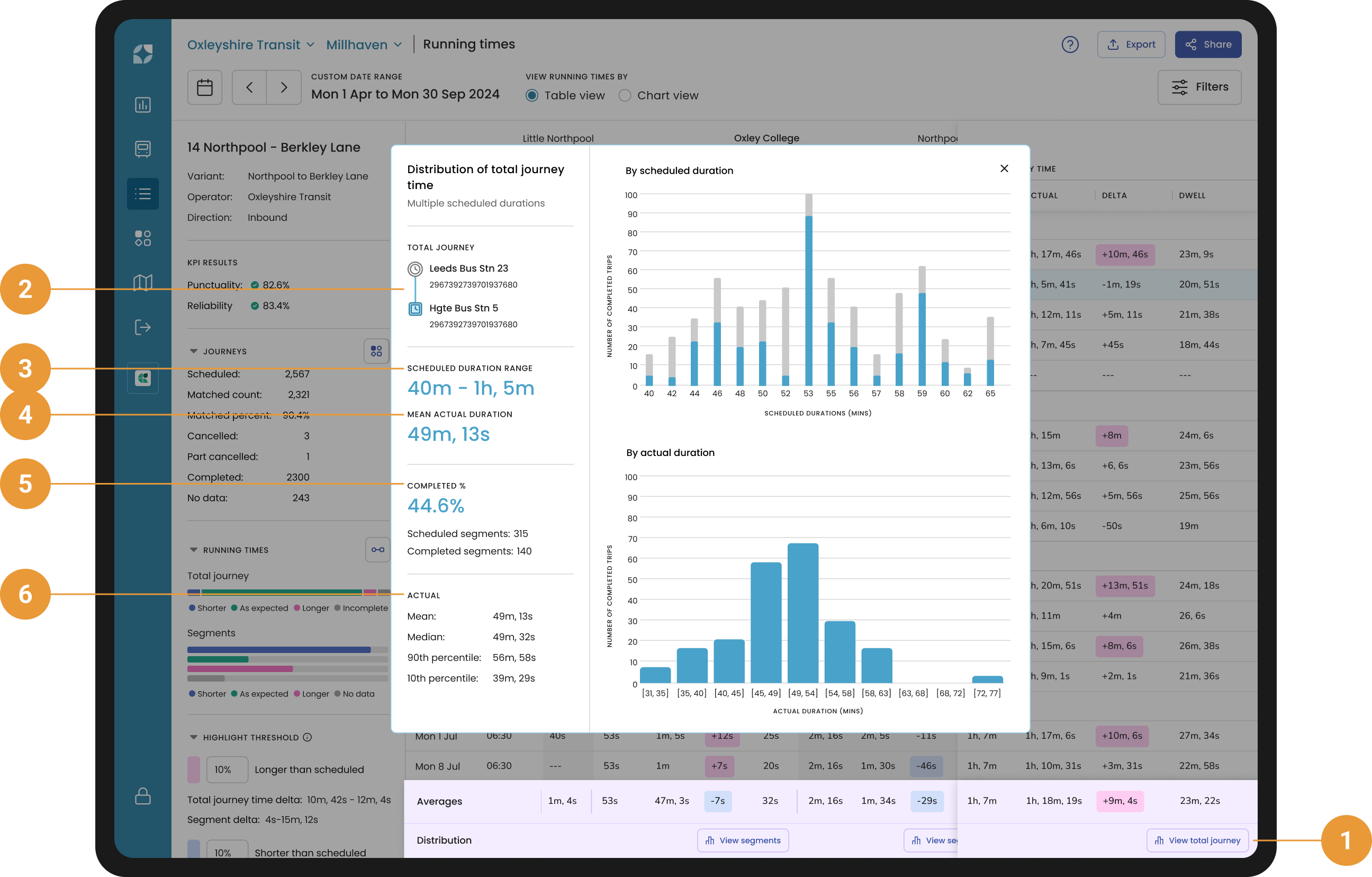
Task: Click the View total journey button
Action: click(1197, 840)
